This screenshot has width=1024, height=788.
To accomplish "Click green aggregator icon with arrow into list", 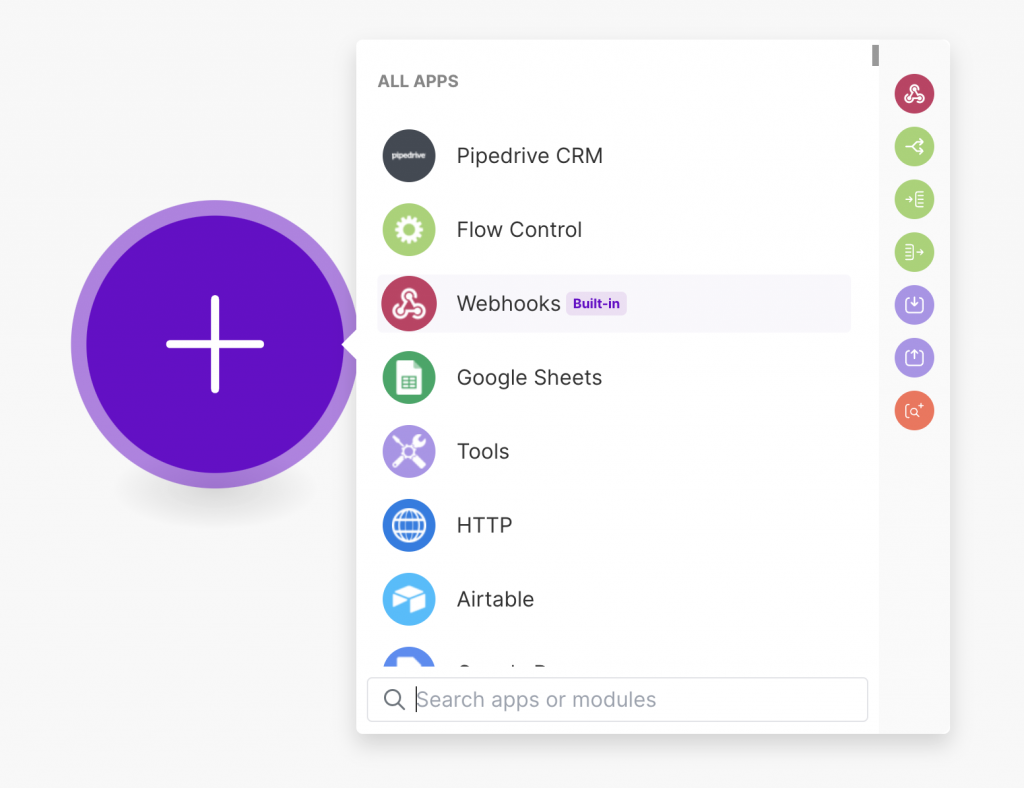I will (x=914, y=199).
